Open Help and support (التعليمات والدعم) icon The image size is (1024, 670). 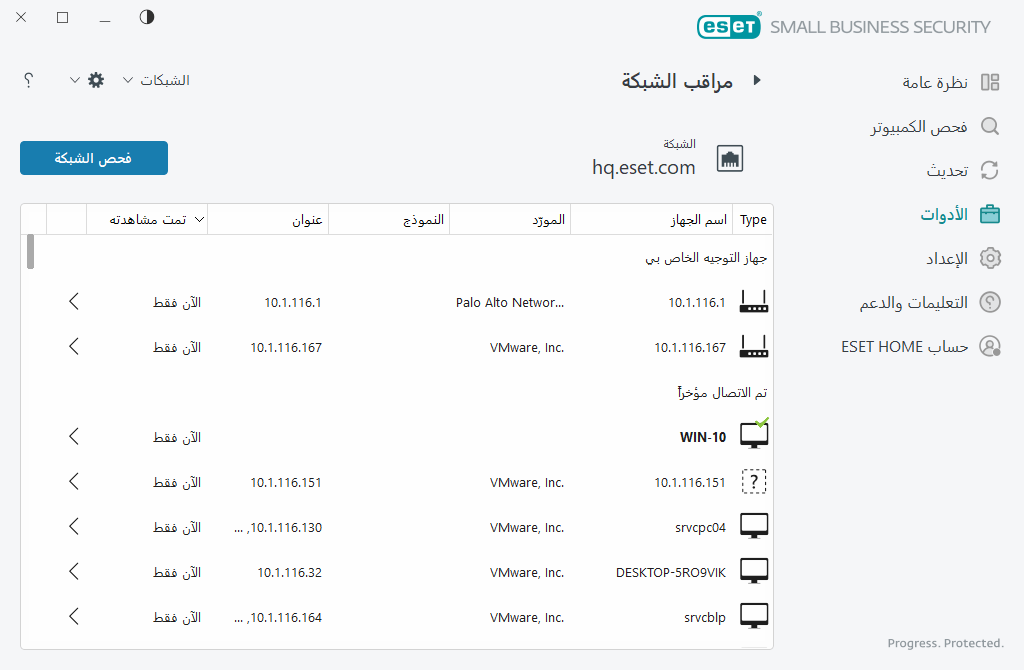pyautogui.click(x=989, y=302)
